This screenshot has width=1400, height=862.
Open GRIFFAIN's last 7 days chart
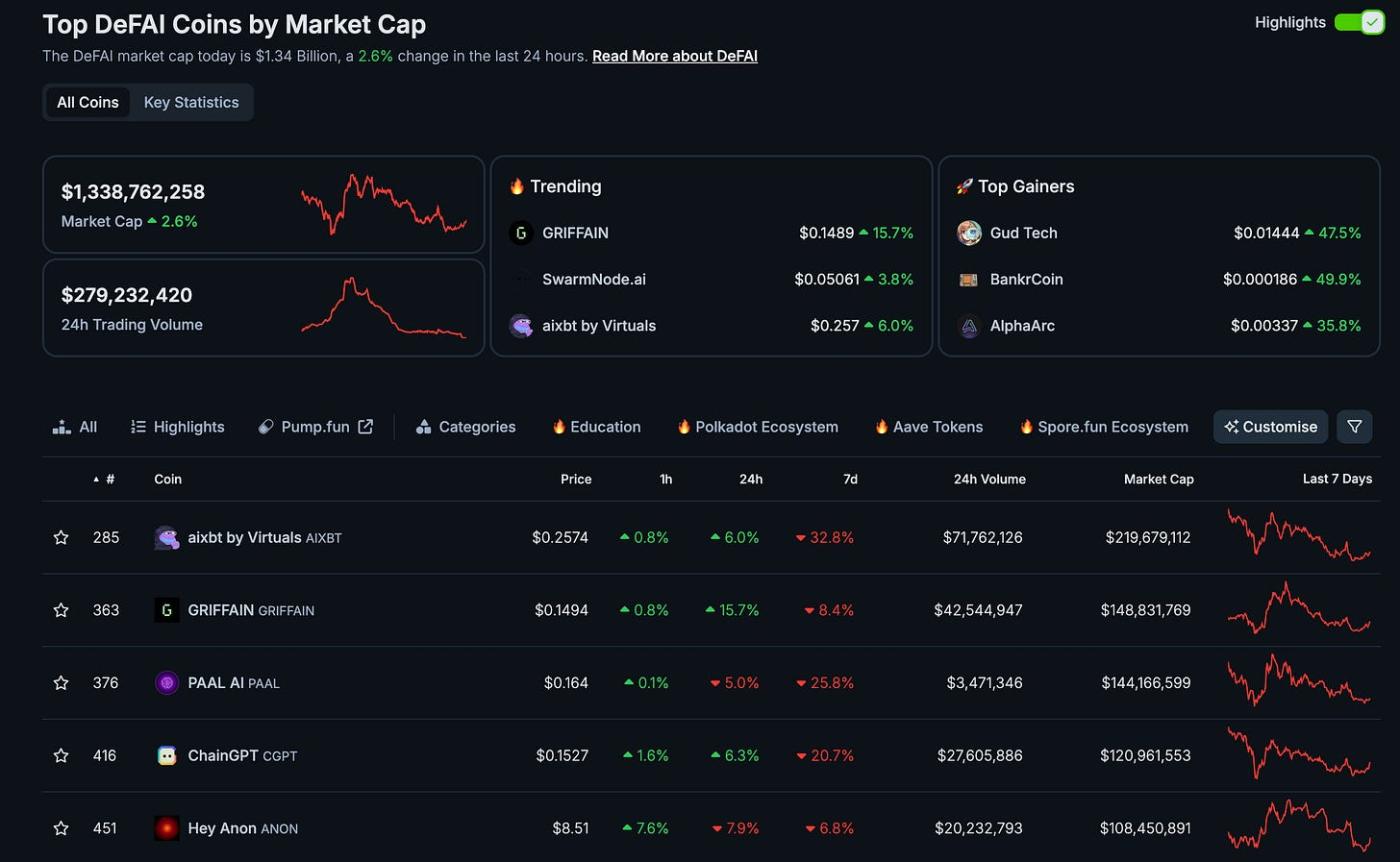point(1299,610)
